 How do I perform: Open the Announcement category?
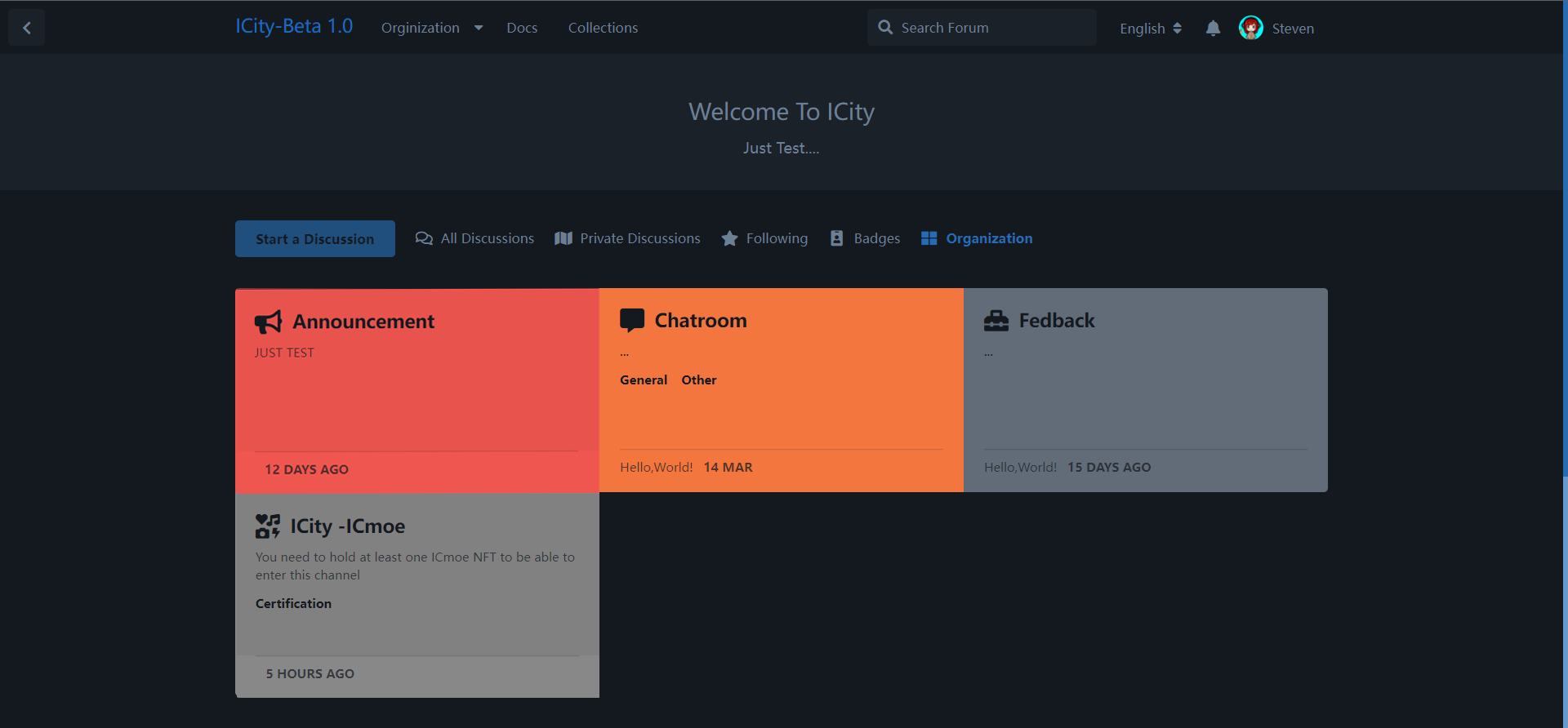click(363, 322)
